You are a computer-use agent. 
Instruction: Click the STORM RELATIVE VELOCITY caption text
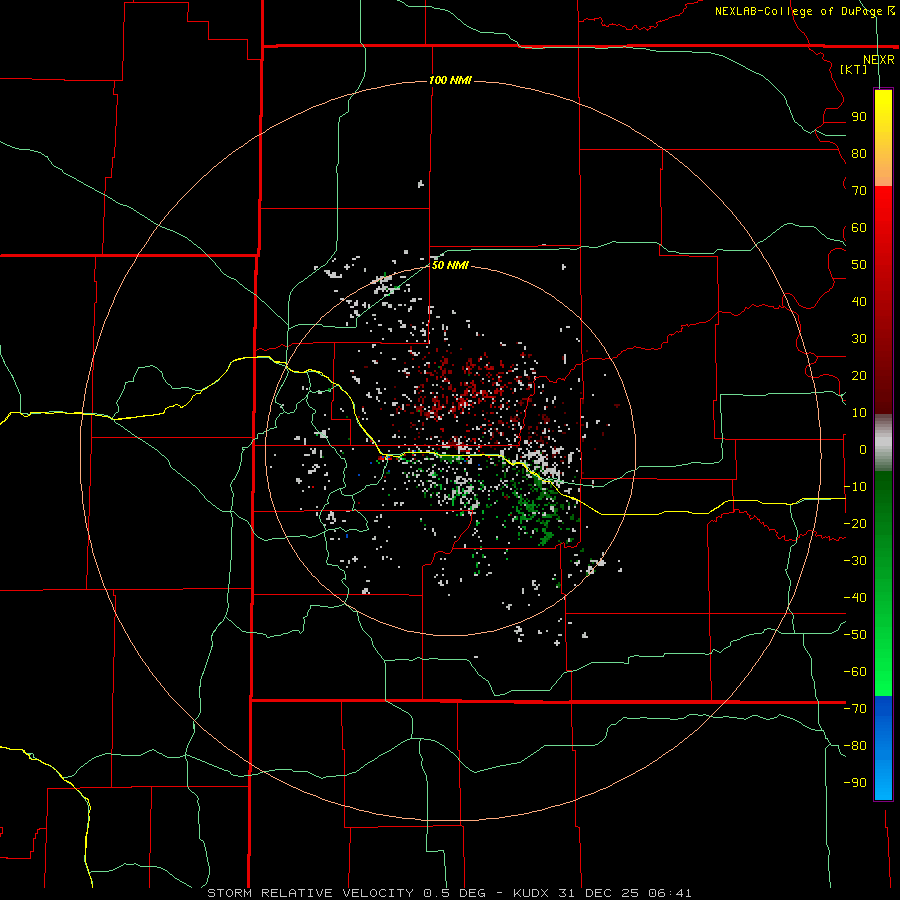pyautogui.click(x=312, y=893)
